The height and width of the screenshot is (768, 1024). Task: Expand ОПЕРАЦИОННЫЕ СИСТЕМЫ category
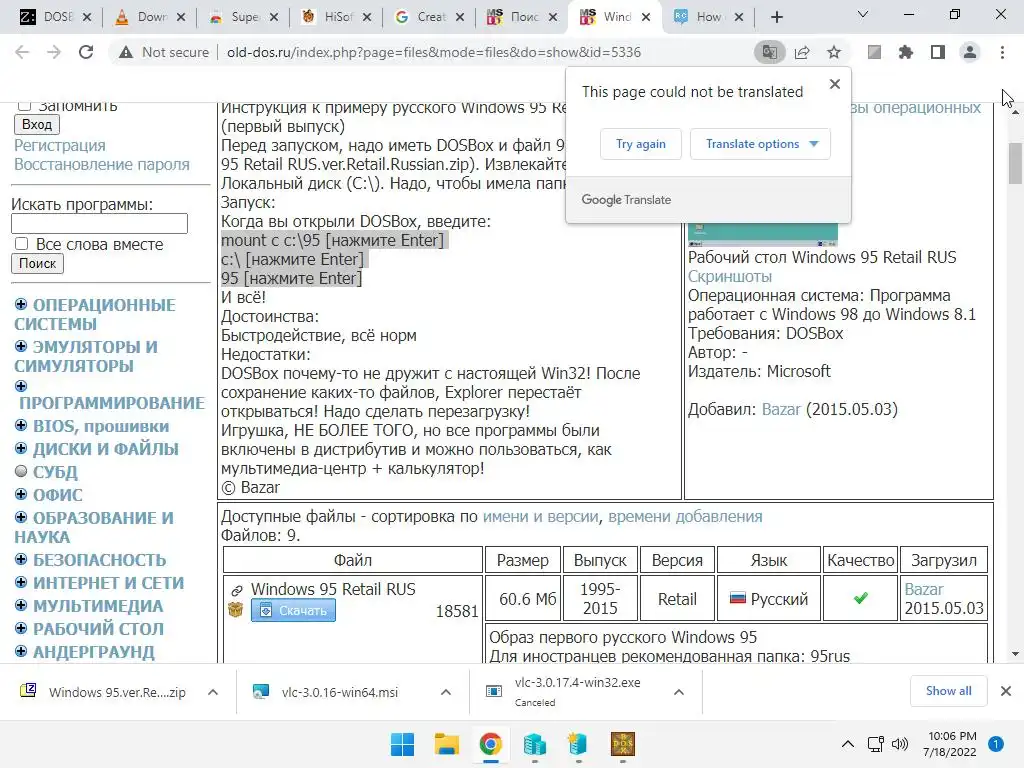pos(21,304)
